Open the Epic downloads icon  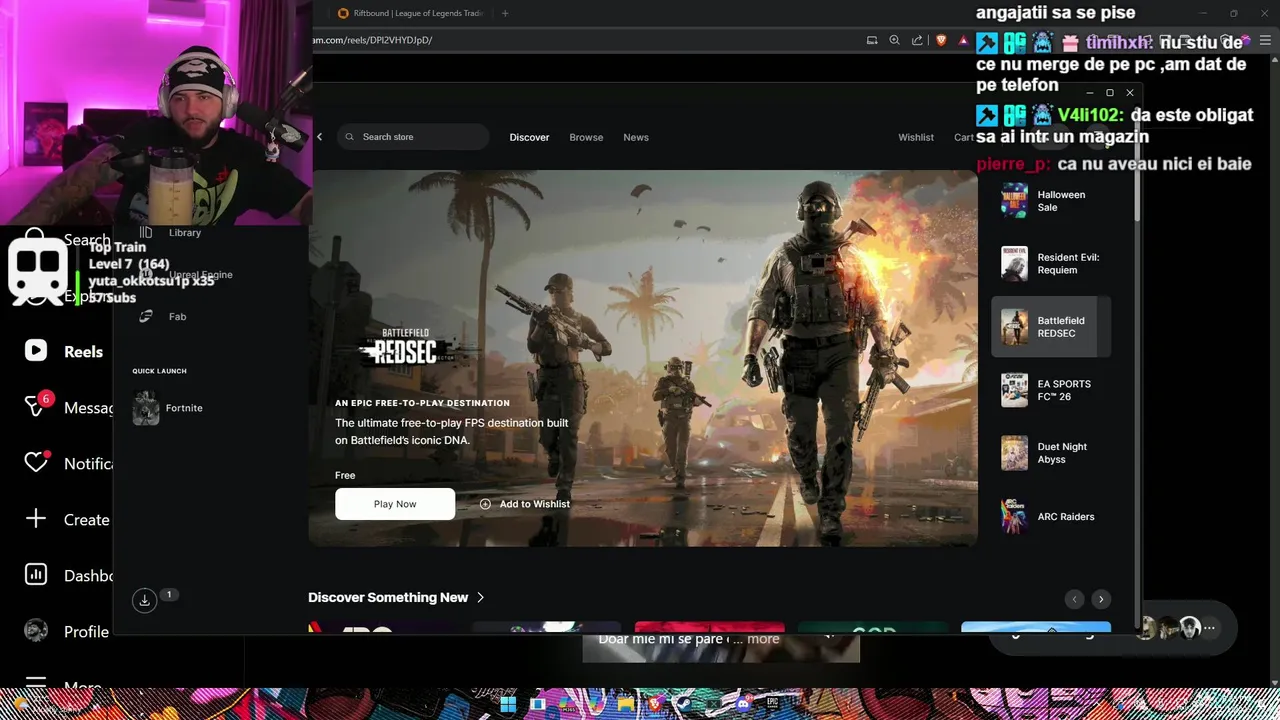point(144,600)
